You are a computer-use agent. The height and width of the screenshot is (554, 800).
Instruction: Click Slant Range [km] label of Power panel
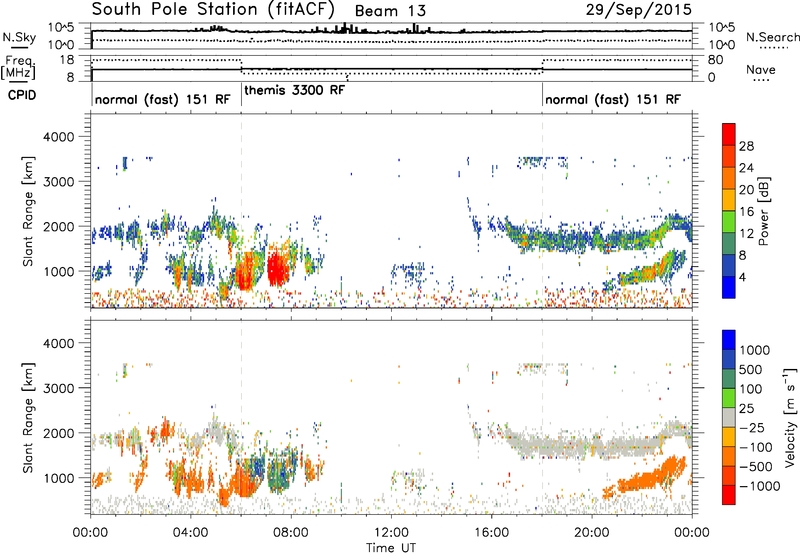(x=28, y=211)
